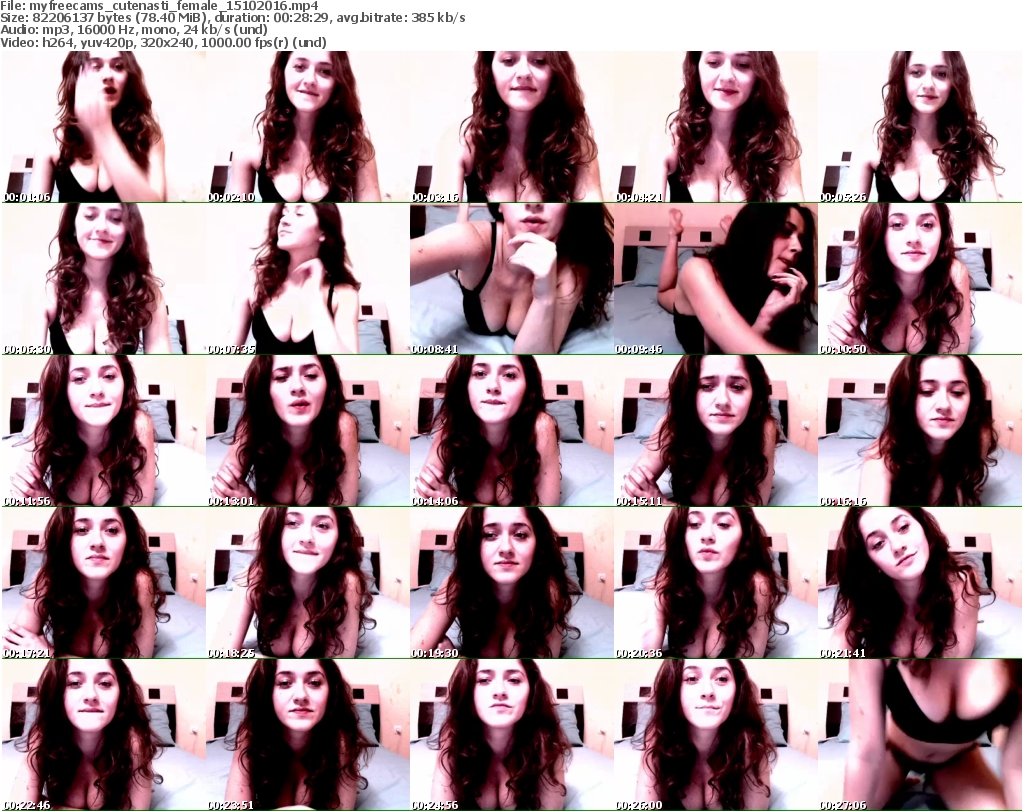Select the thumbnail marked 00:21:41

tap(920, 583)
